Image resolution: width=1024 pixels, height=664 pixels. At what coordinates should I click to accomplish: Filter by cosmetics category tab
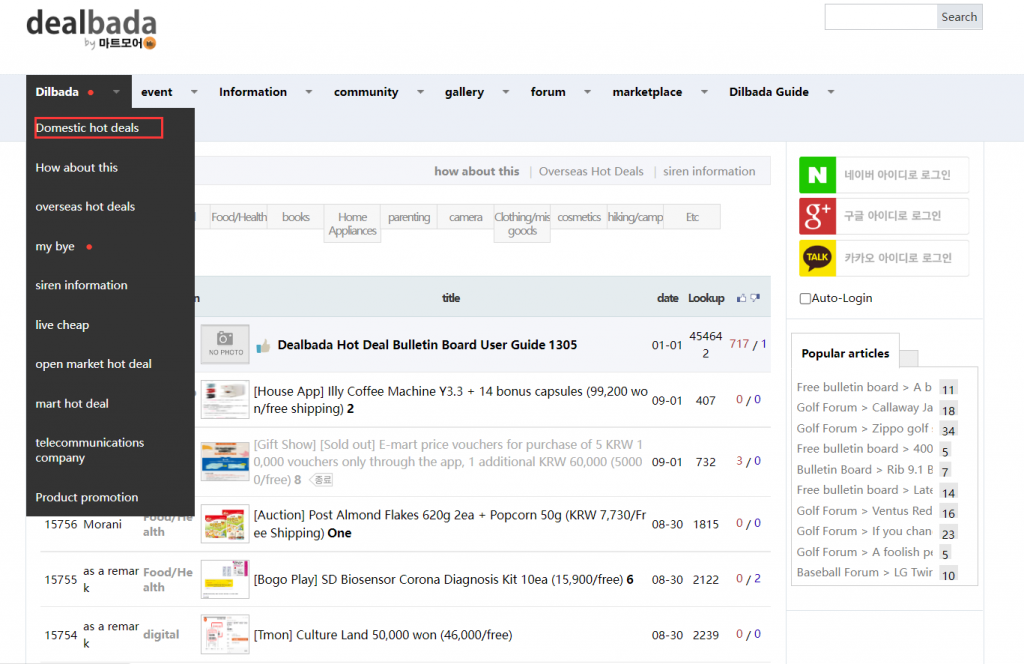(x=579, y=217)
